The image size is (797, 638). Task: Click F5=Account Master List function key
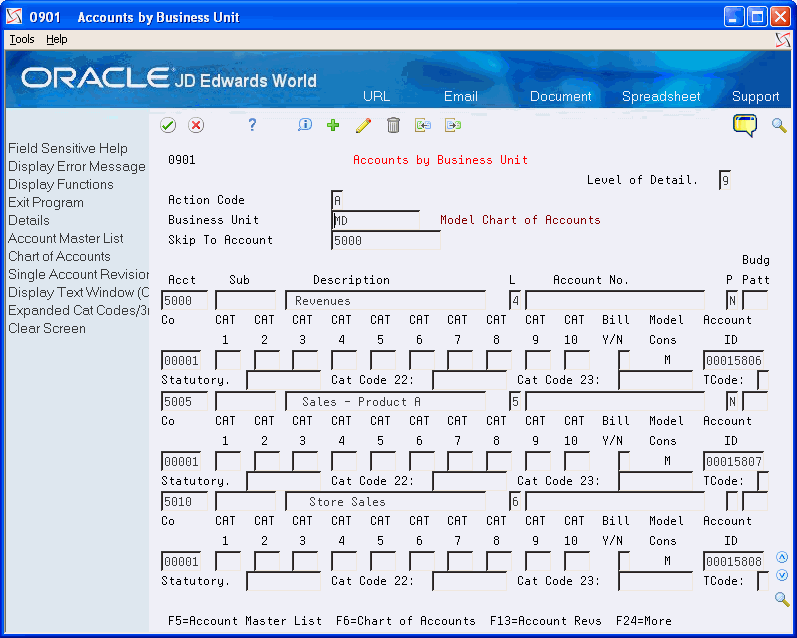(x=245, y=621)
